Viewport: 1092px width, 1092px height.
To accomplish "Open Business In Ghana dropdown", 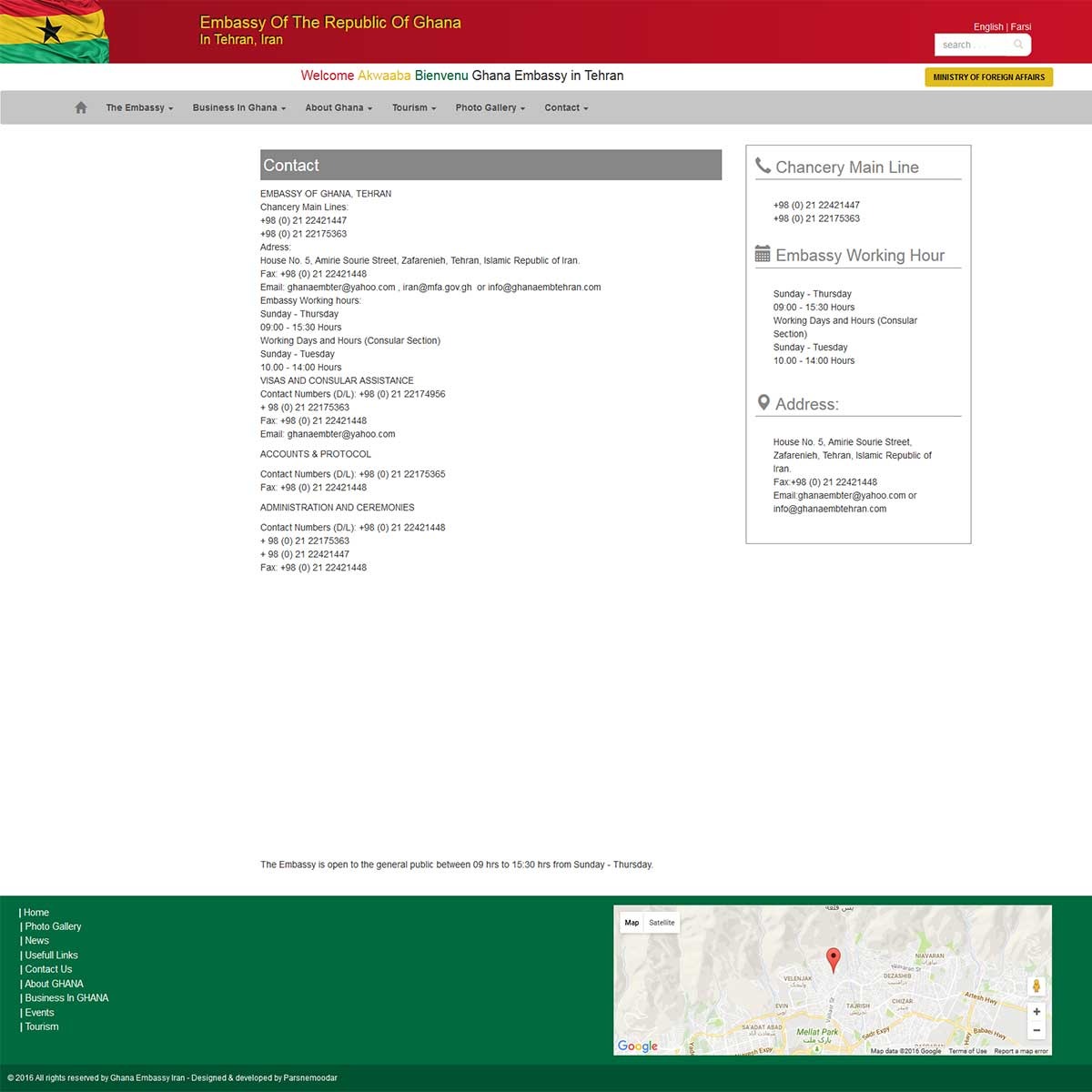I will click(238, 107).
